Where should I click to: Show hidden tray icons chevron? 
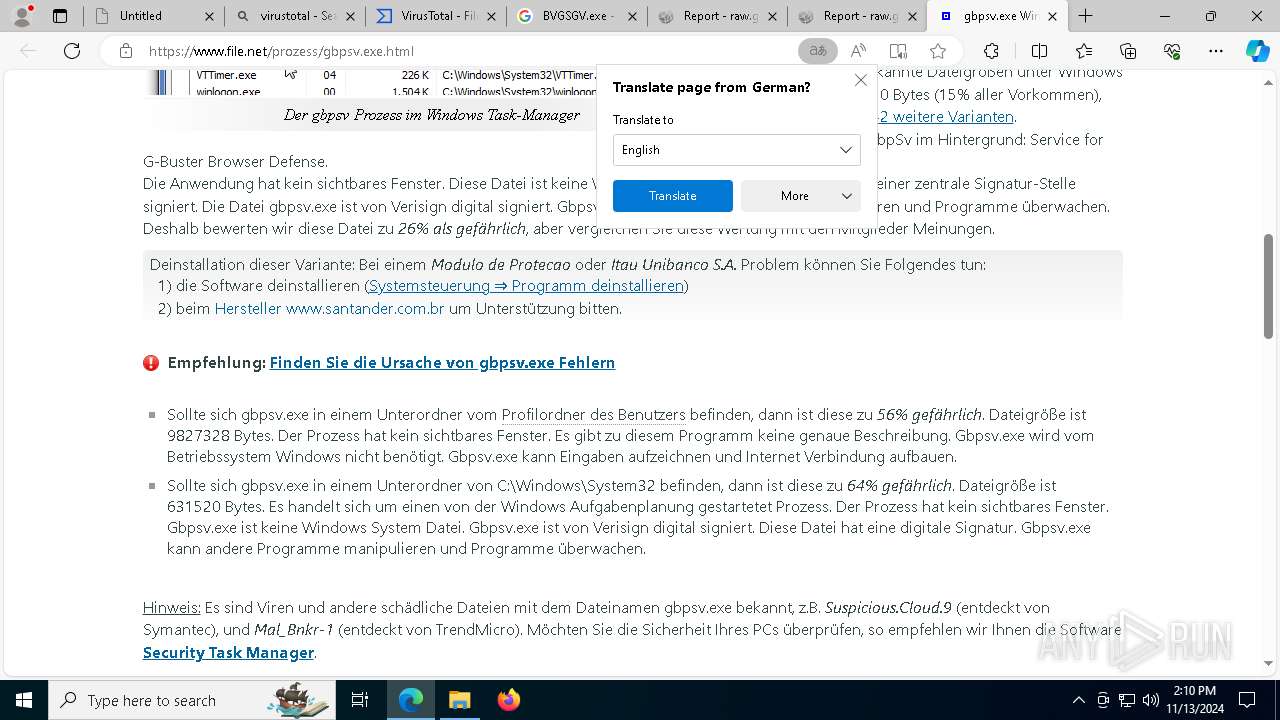[1078, 700]
